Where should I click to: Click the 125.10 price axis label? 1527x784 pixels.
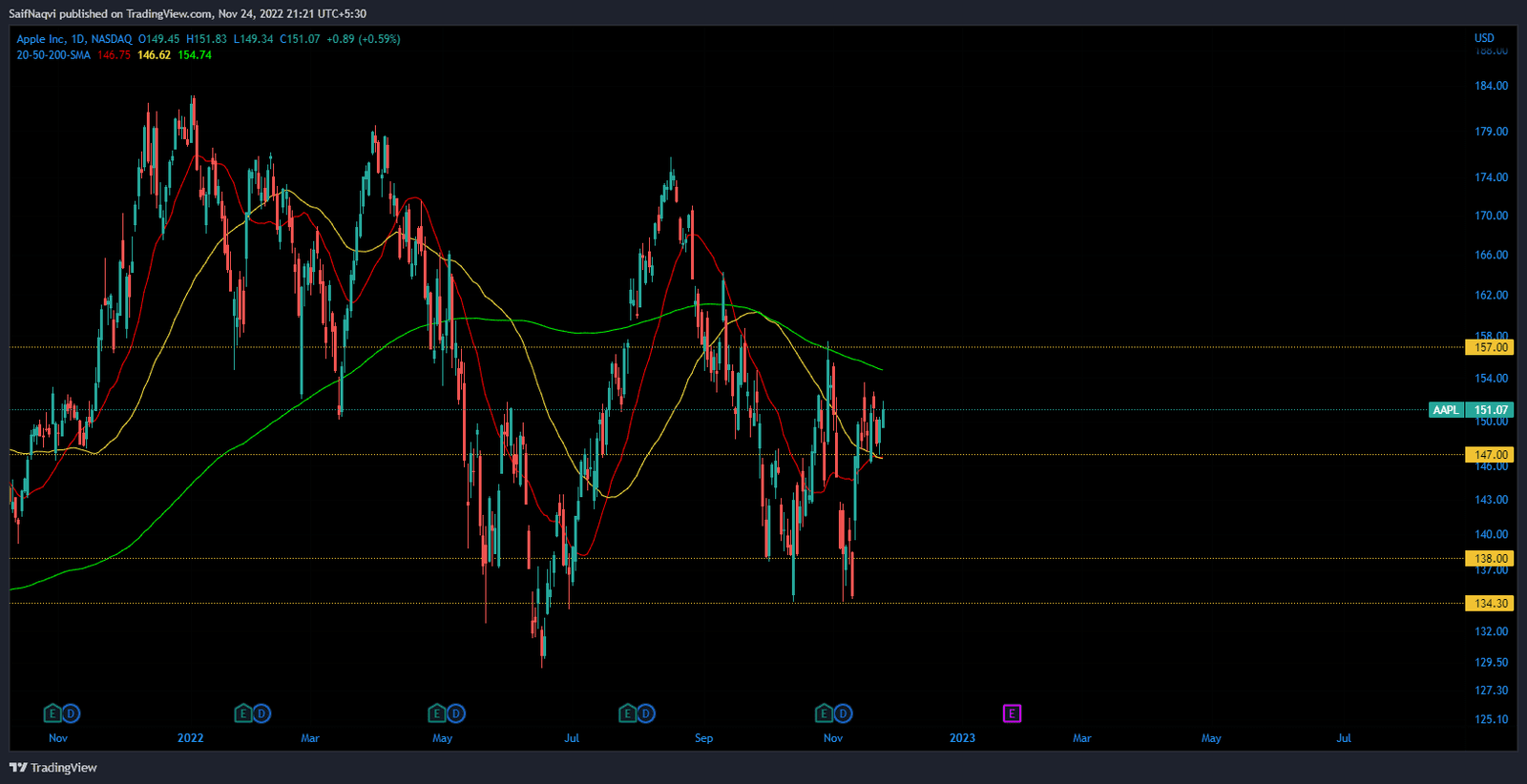point(1491,719)
